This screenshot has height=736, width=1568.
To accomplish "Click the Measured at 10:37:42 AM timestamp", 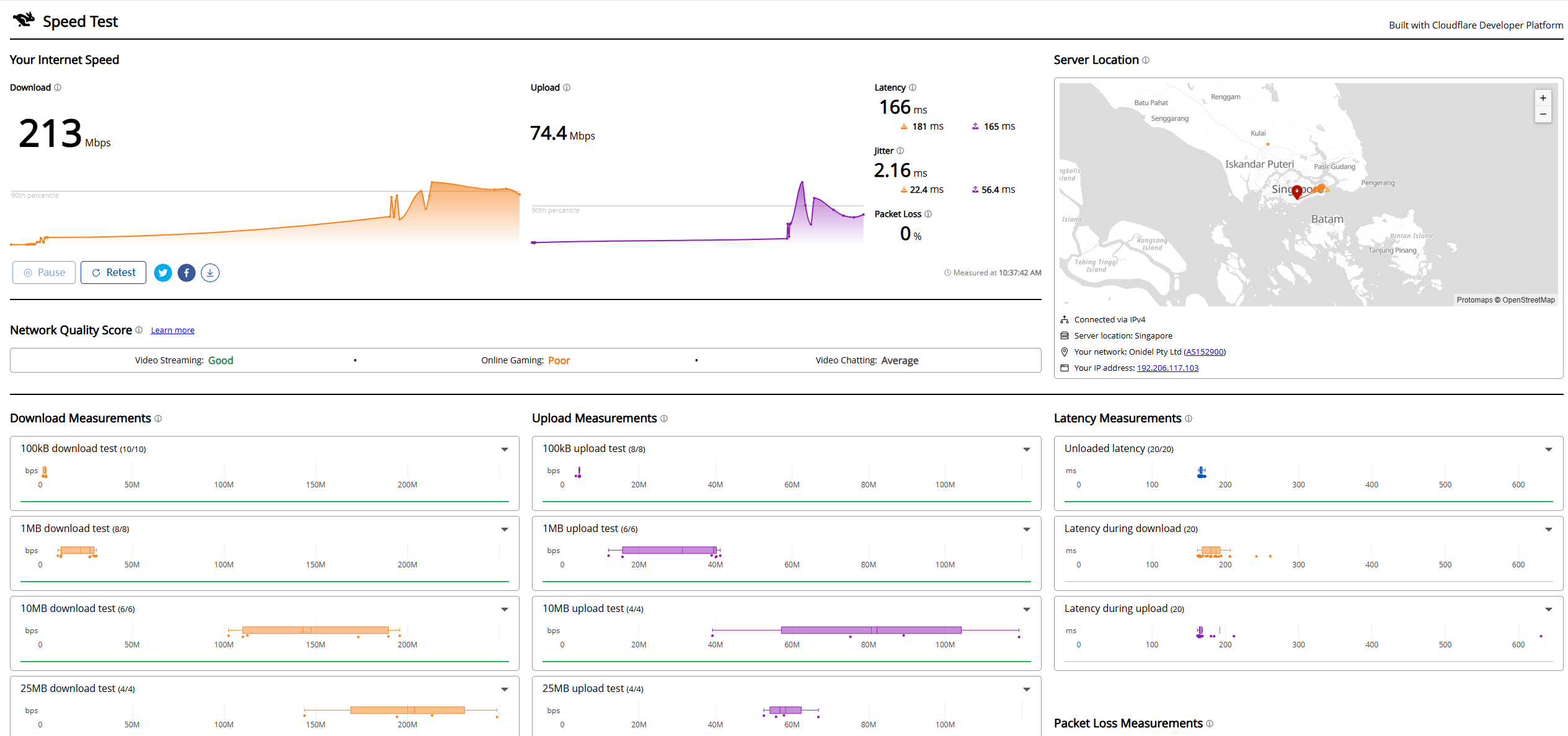I will pos(993,273).
